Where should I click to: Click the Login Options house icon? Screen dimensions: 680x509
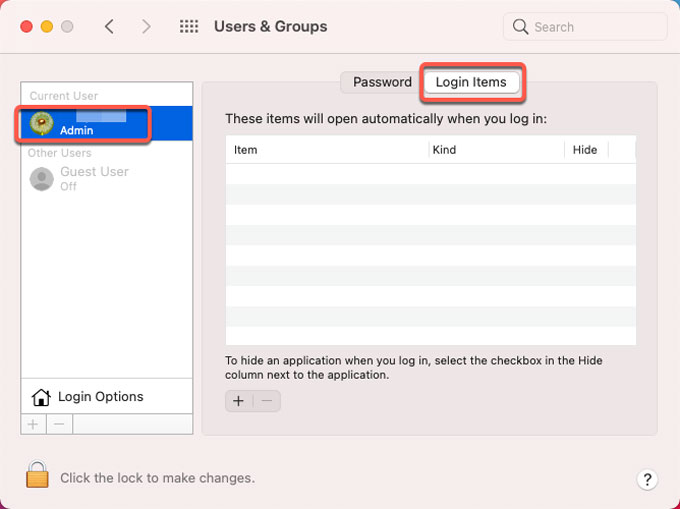(41, 397)
